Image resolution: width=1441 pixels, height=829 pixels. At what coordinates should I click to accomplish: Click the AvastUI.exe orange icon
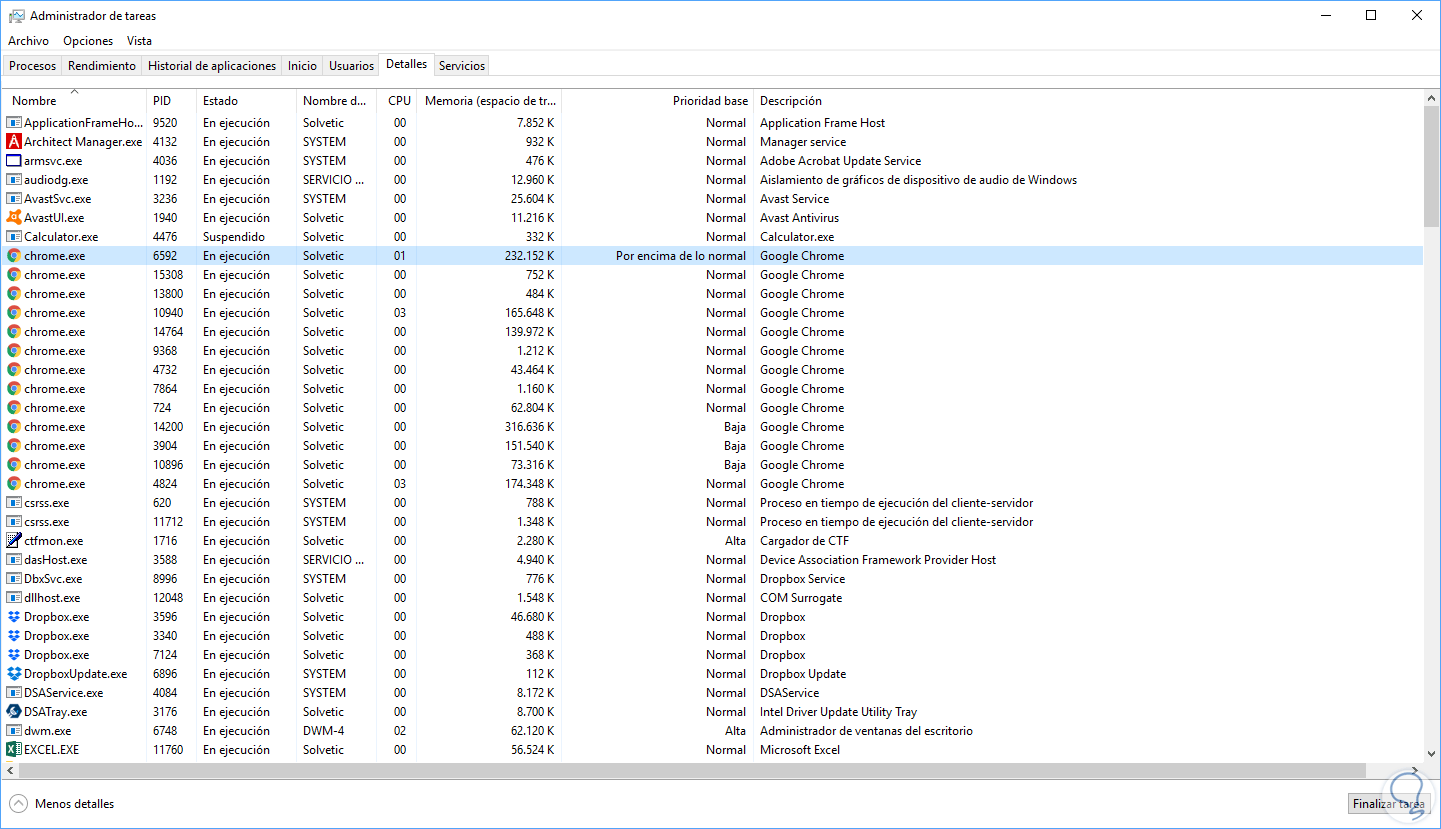[x=14, y=218]
